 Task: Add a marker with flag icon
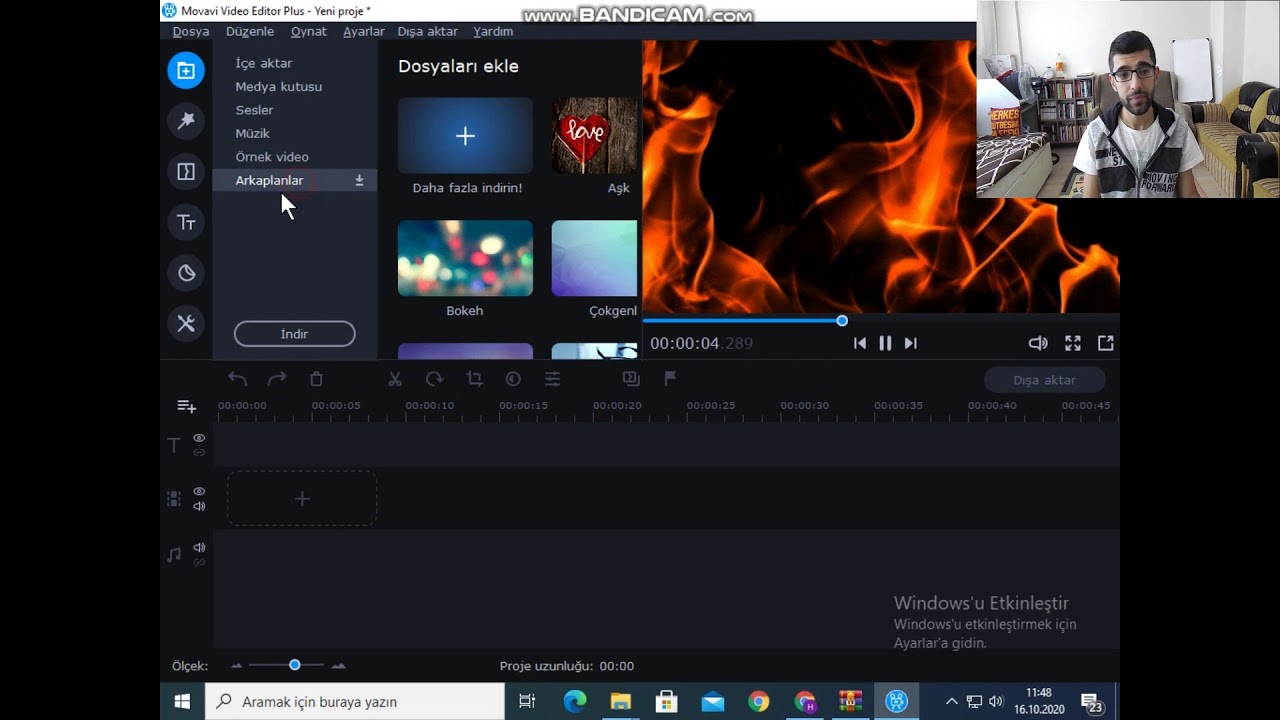670,378
